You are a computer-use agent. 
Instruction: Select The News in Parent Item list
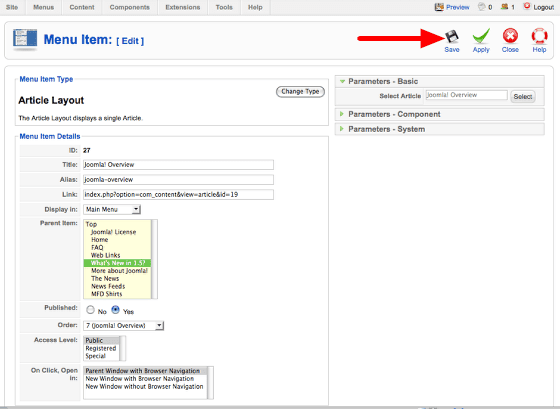point(117,279)
